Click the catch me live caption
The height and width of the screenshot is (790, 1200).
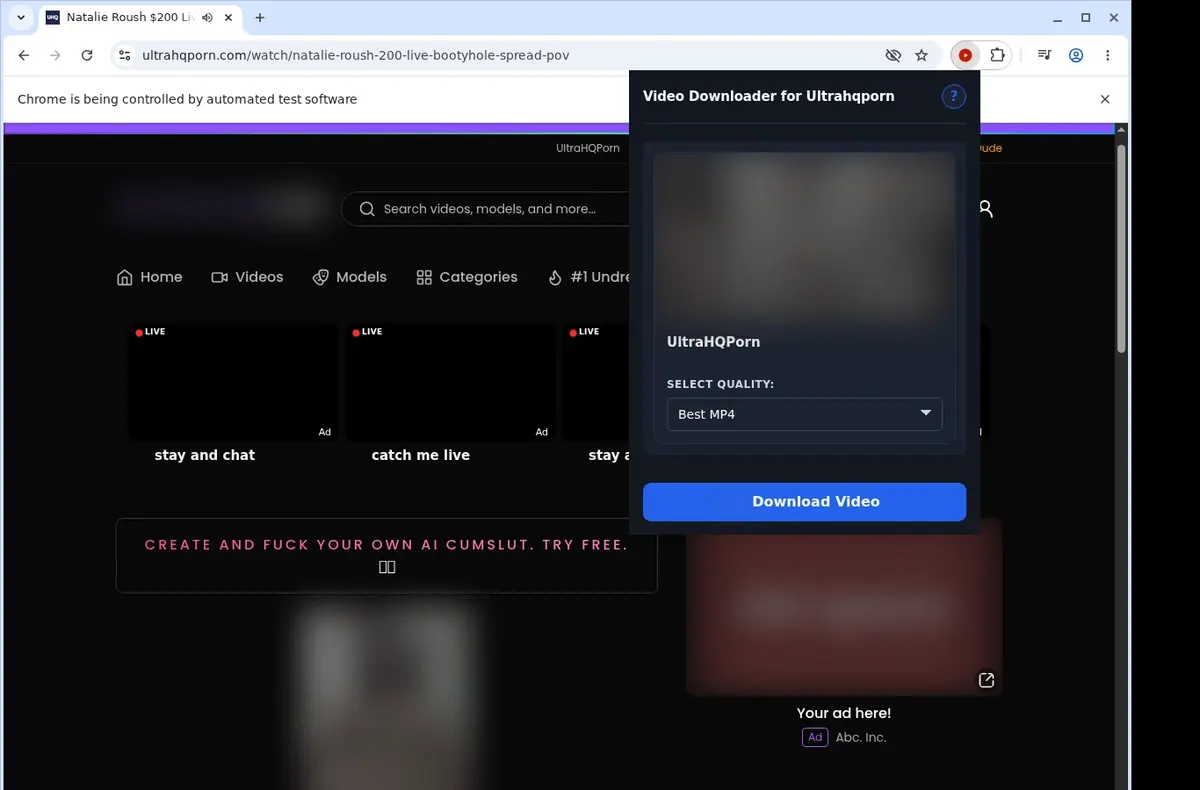pos(420,455)
